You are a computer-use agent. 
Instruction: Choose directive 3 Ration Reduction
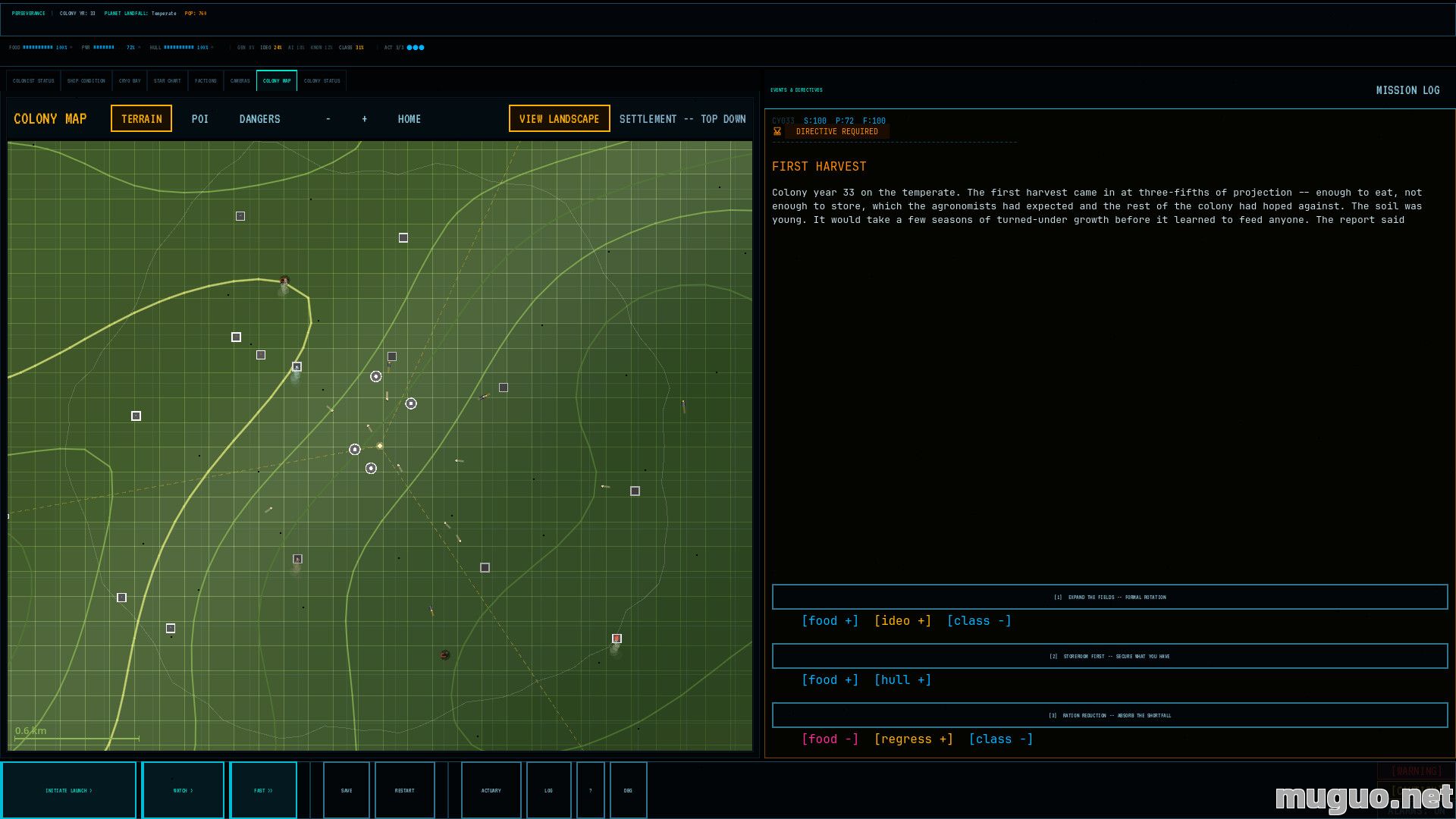pyautogui.click(x=1109, y=715)
